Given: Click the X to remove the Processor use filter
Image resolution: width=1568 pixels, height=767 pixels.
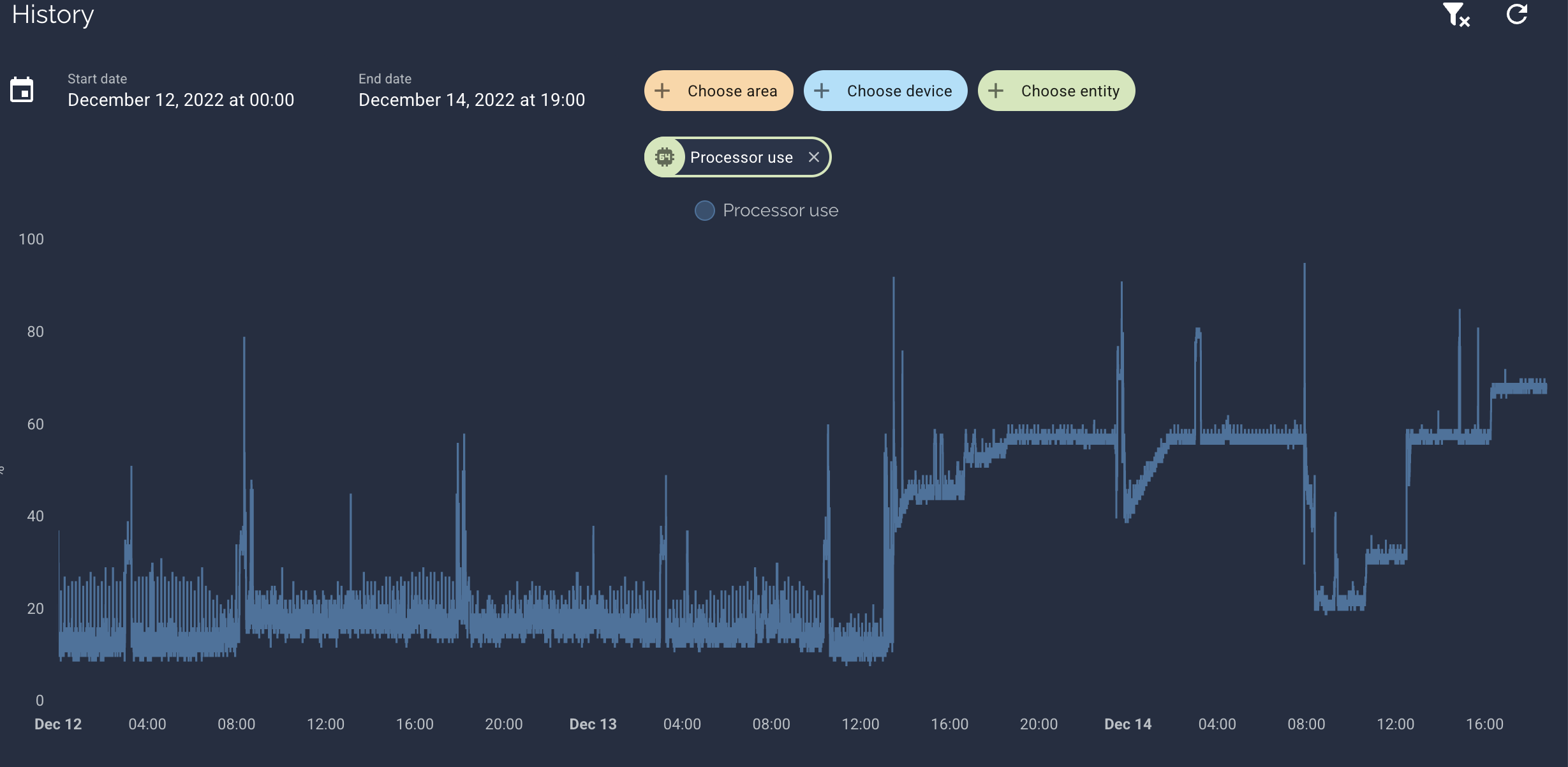Looking at the screenshot, I should click(x=814, y=156).
